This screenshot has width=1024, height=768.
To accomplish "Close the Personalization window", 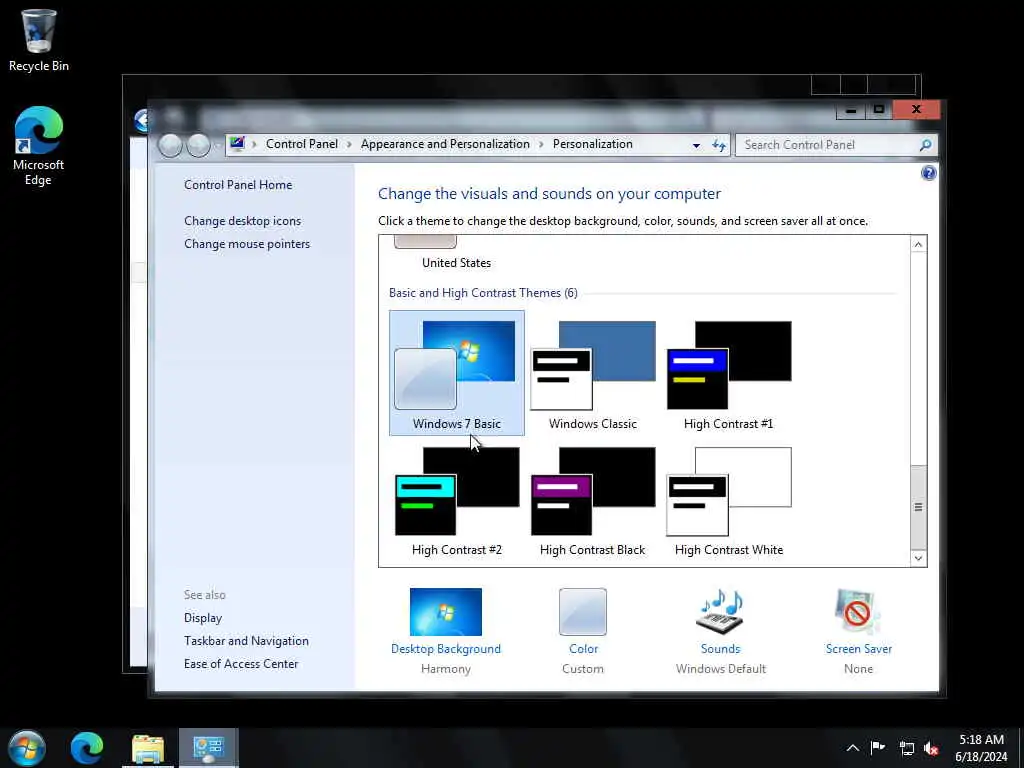I will [916, 110].
